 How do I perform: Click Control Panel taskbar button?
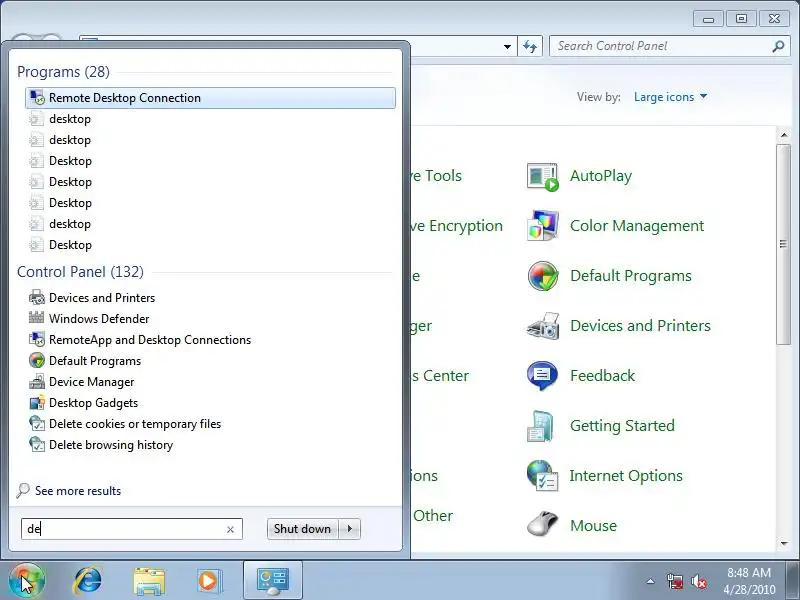coord(273,581)
